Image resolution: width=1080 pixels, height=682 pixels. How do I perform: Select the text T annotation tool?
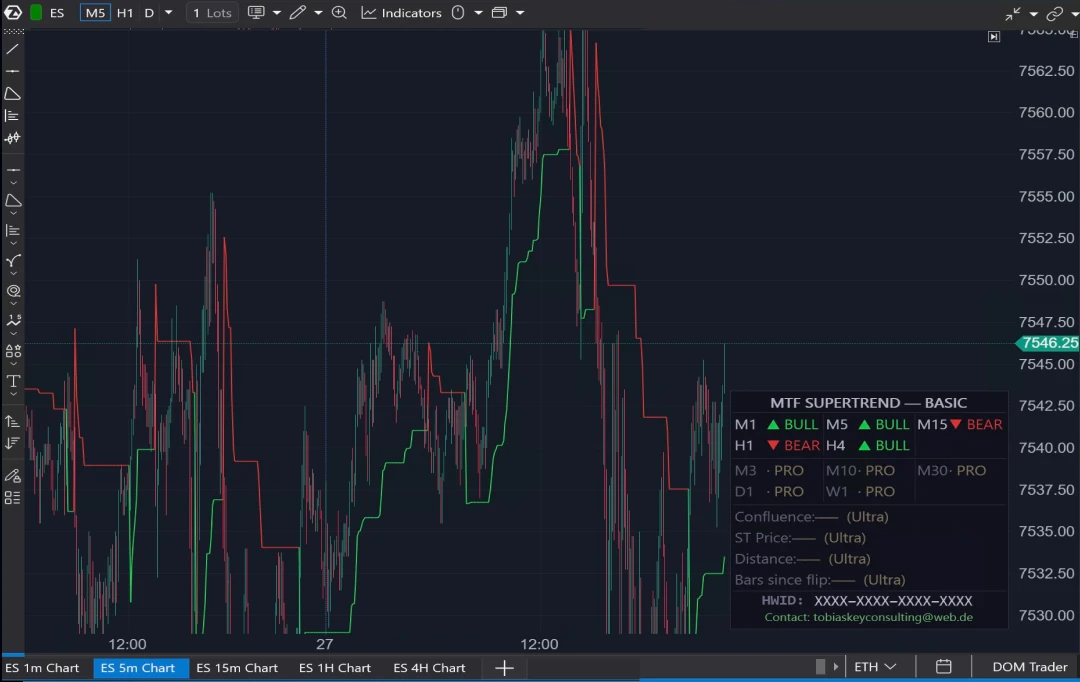[x=13, y=381]
